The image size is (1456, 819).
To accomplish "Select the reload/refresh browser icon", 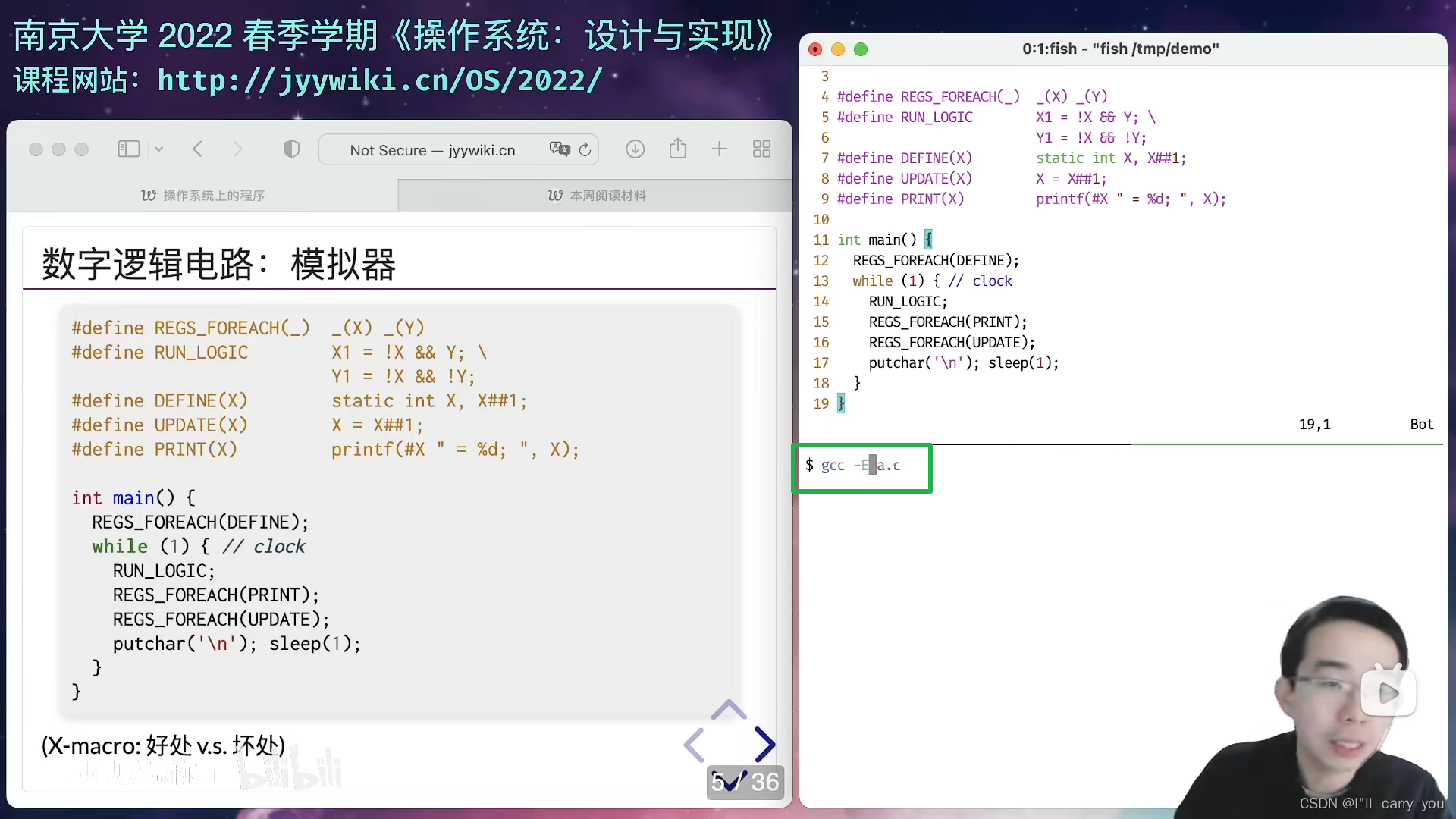I will point(585,149).
